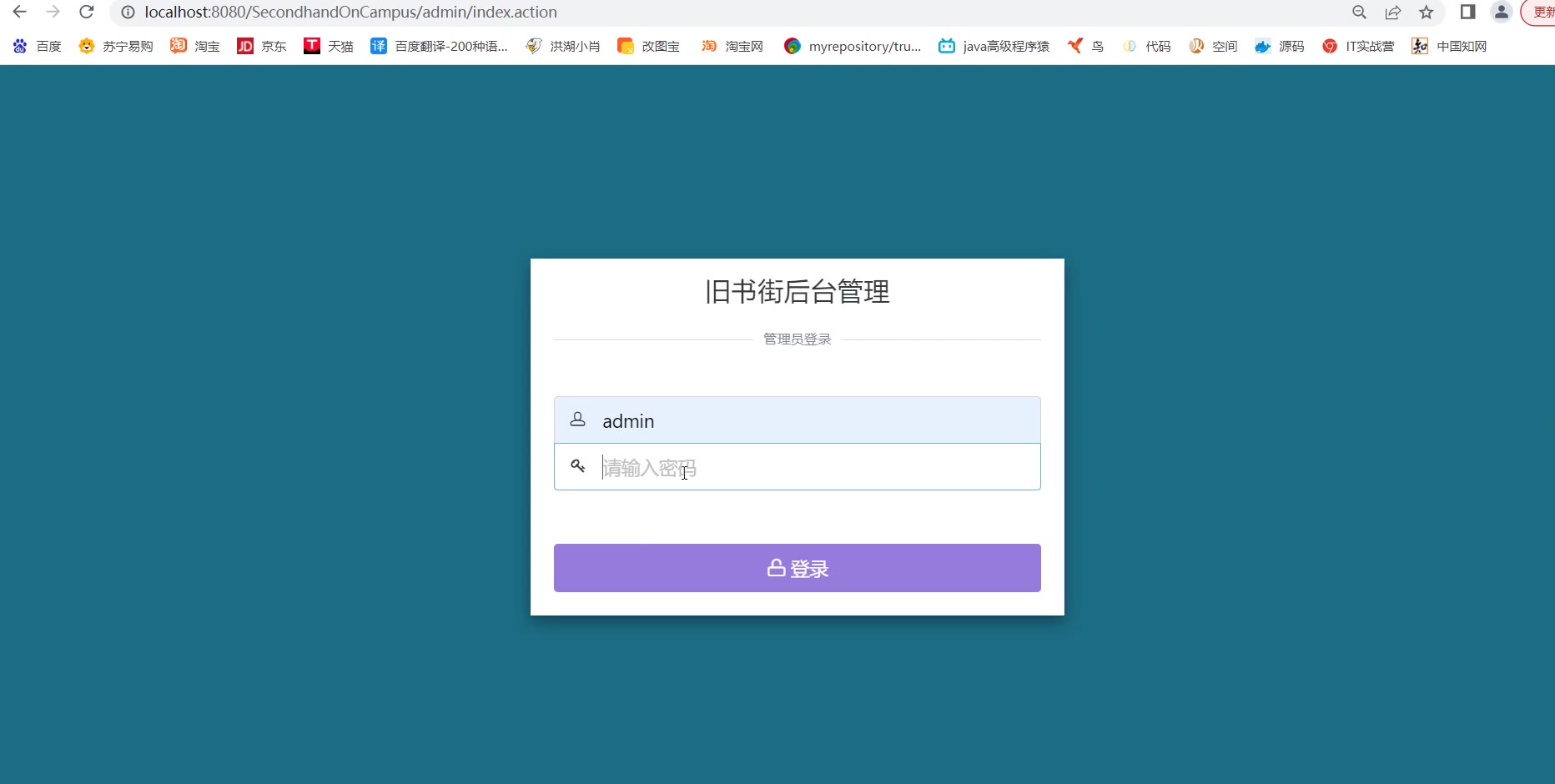Click the user icon in the username field
Image resolution: width=1555 pixels, height=784 pixels.
click(x=577, y=420)
